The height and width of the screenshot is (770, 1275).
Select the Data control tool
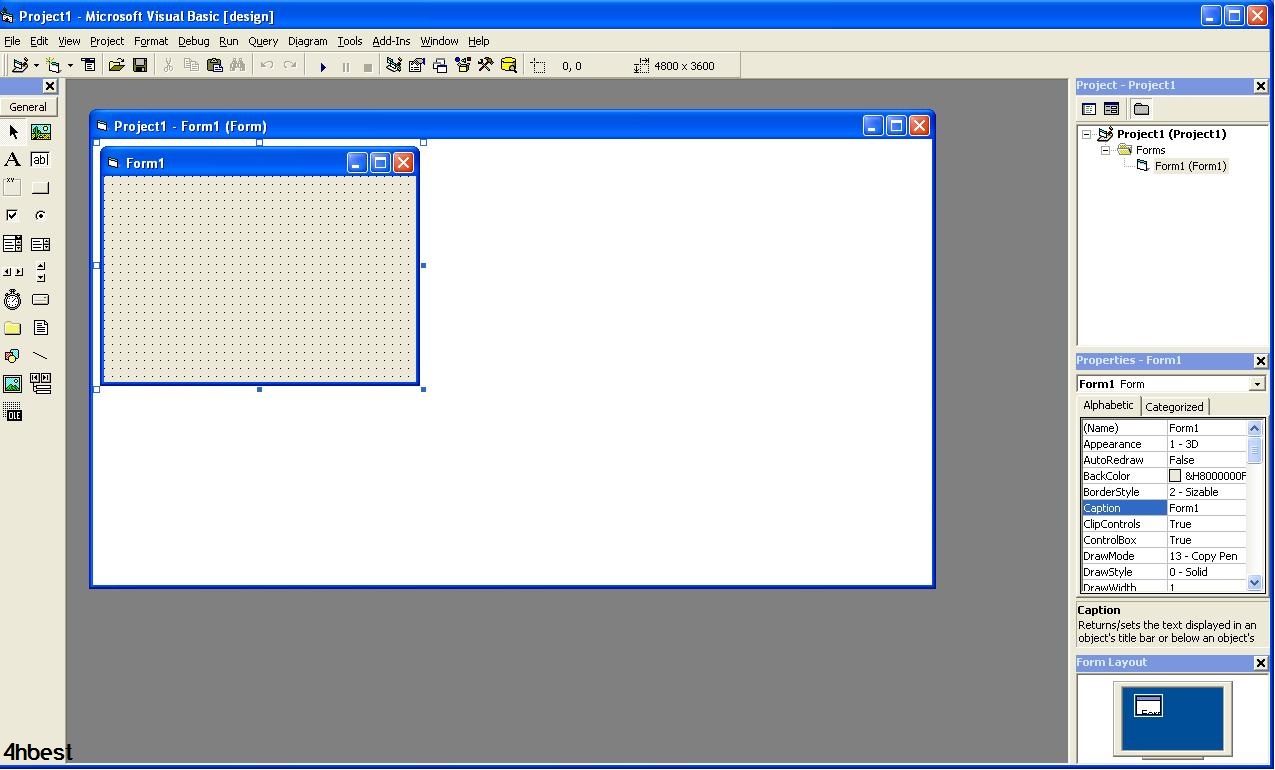pos(41,384)
